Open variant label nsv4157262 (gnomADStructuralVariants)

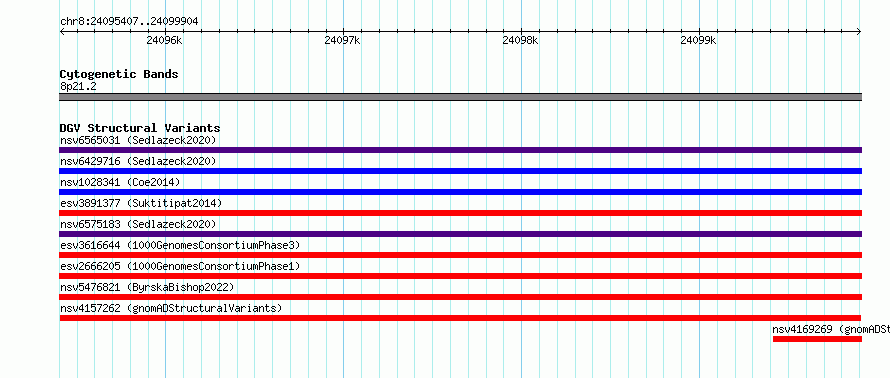171,308
